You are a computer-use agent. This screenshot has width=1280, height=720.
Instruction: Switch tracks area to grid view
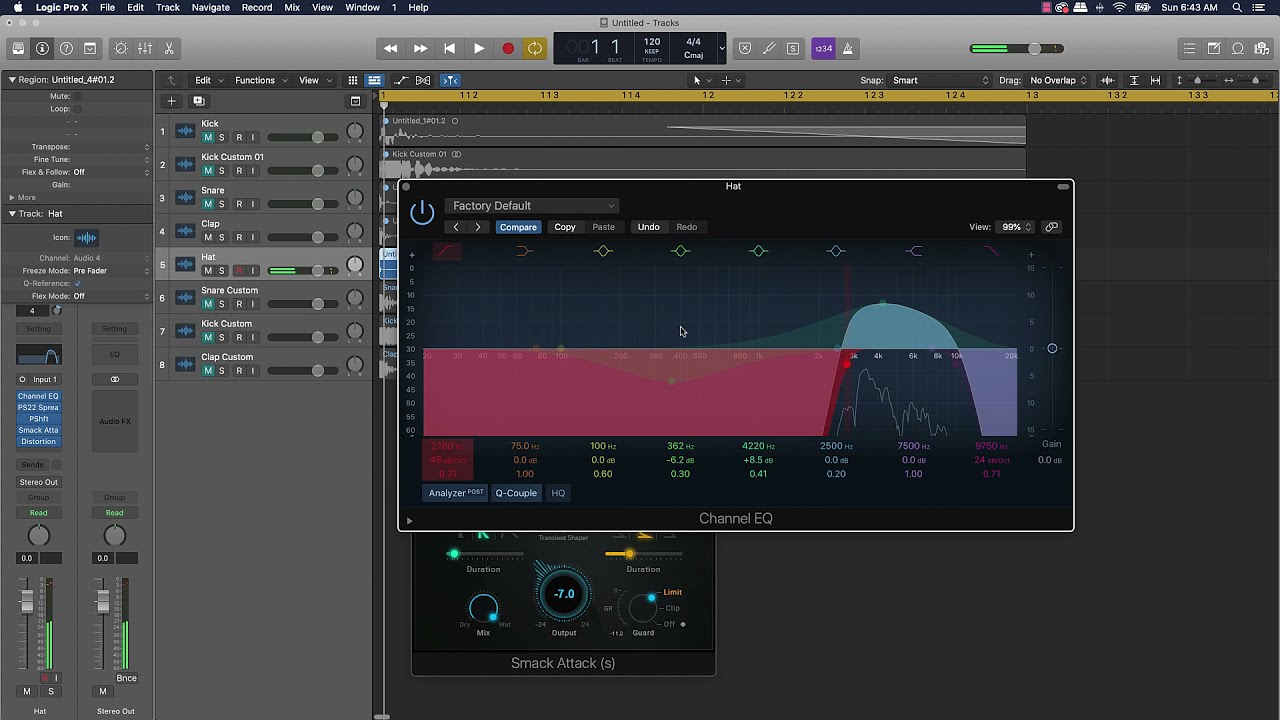tap(352, 80)
